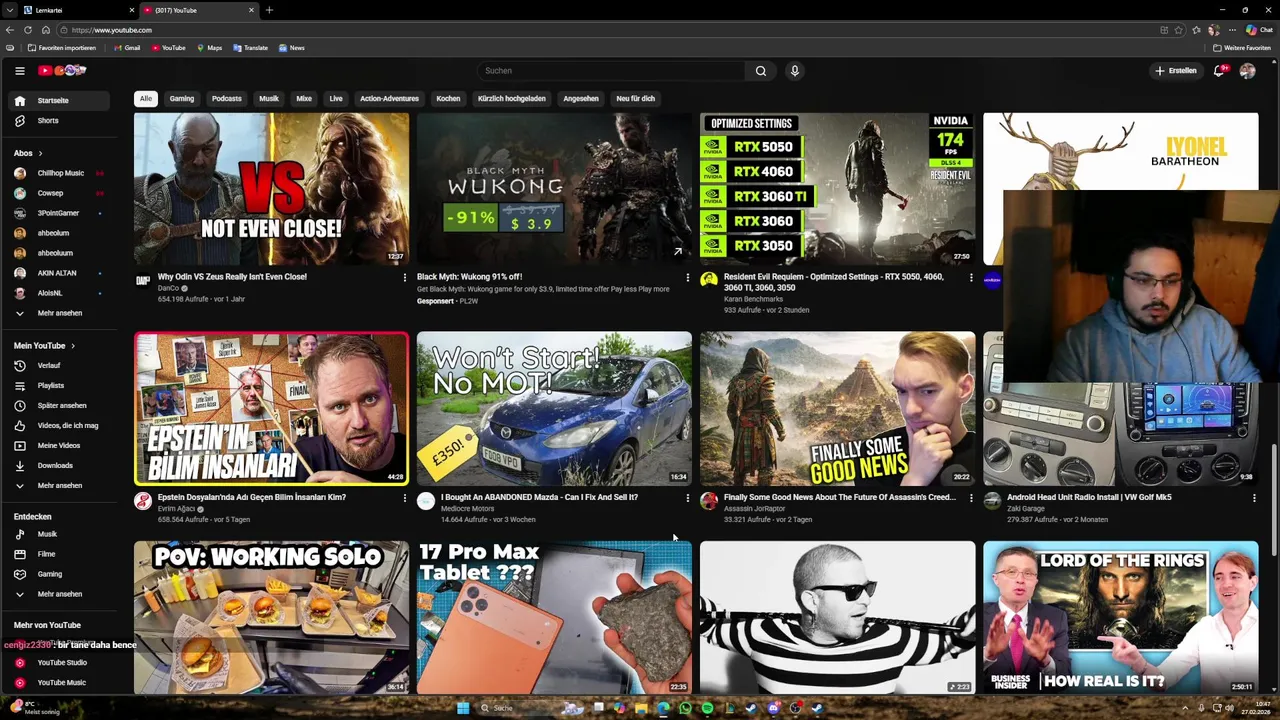1280x720 pixels.
Task: Click the Windows Start button
Action: point(462,708)
